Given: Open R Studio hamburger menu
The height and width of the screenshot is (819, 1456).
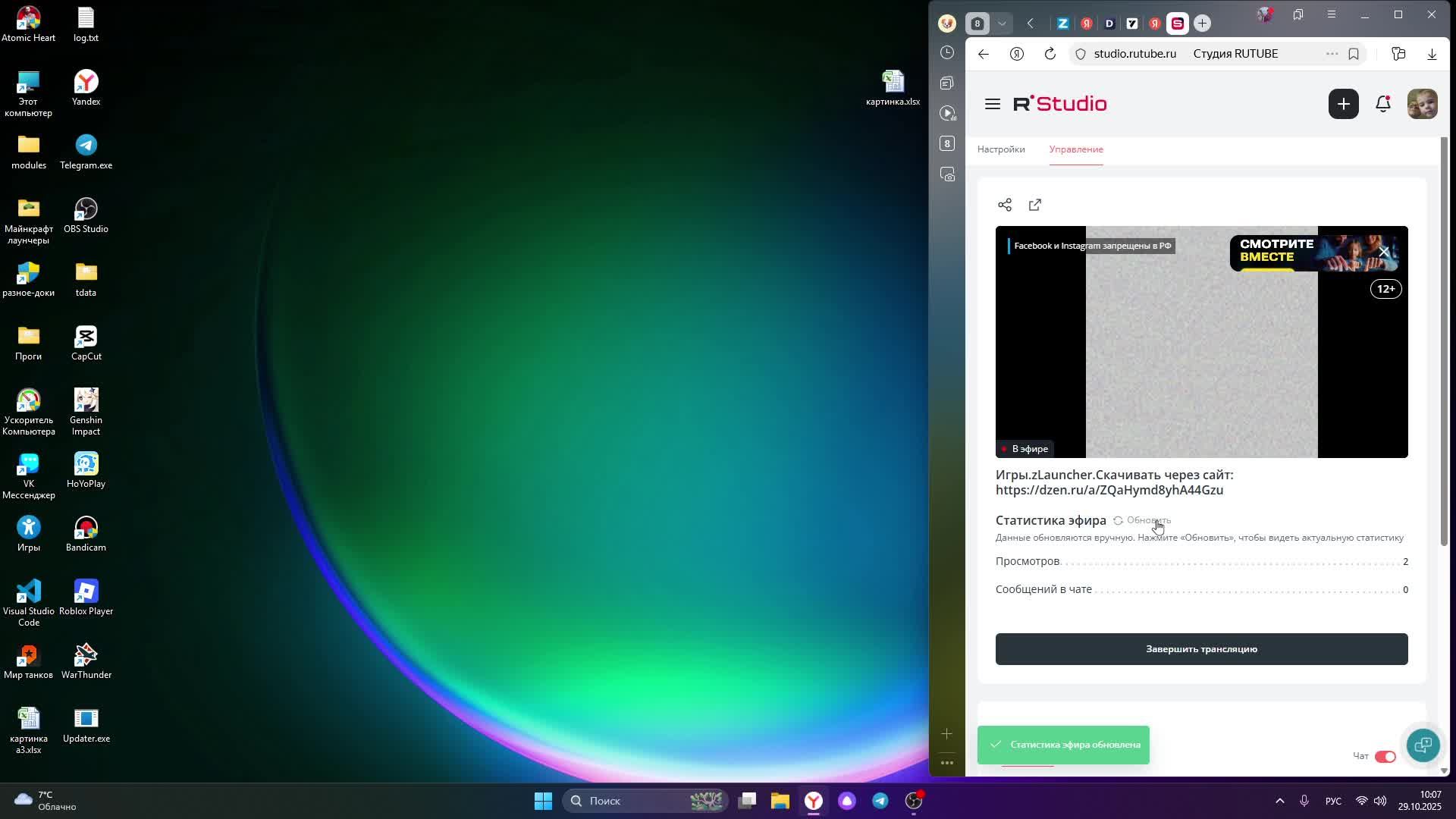Looking at the screenshot, I should pyautogui.click(x=993, y=104).
